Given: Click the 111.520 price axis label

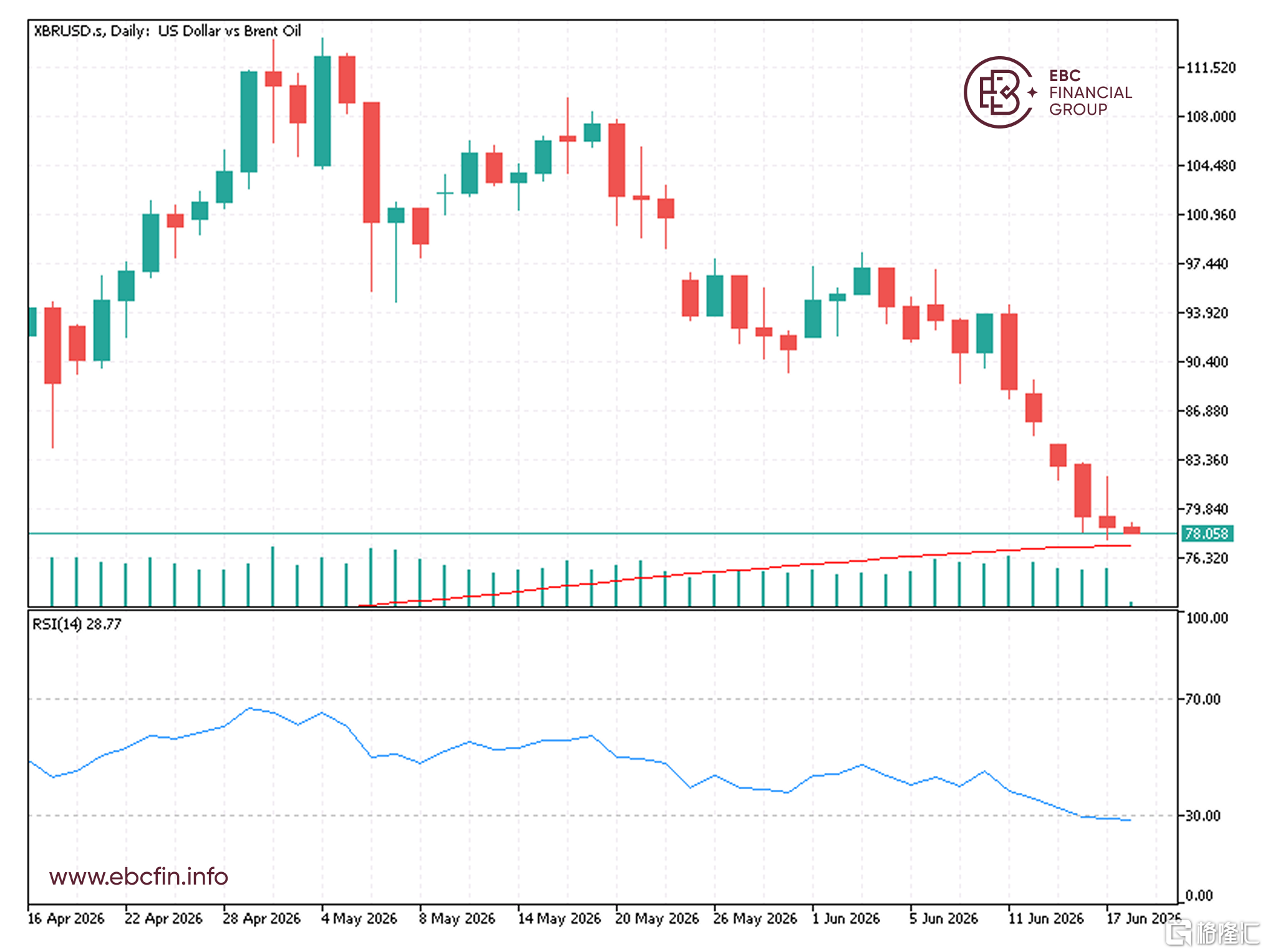Looking at the screenshot, I should pos(1210,67).
